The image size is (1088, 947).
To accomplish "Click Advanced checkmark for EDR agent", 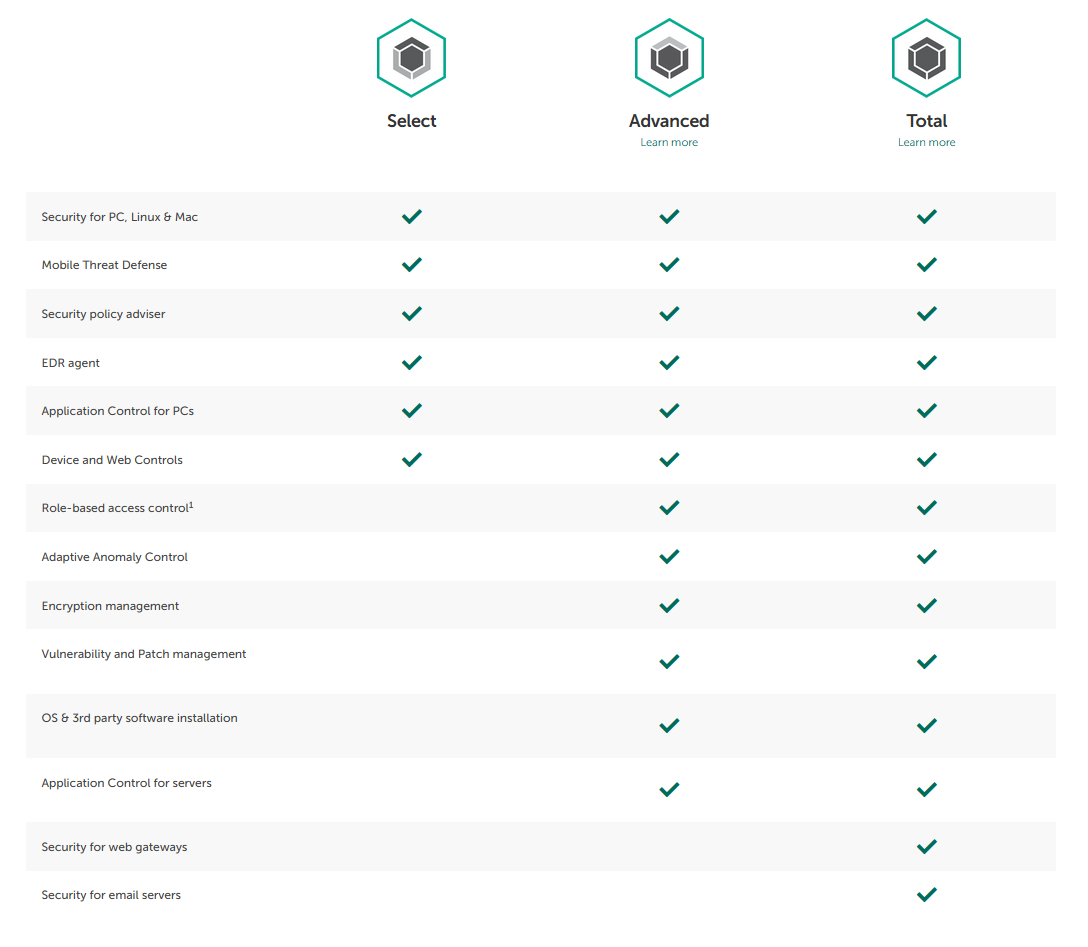I will coord(669,362).
